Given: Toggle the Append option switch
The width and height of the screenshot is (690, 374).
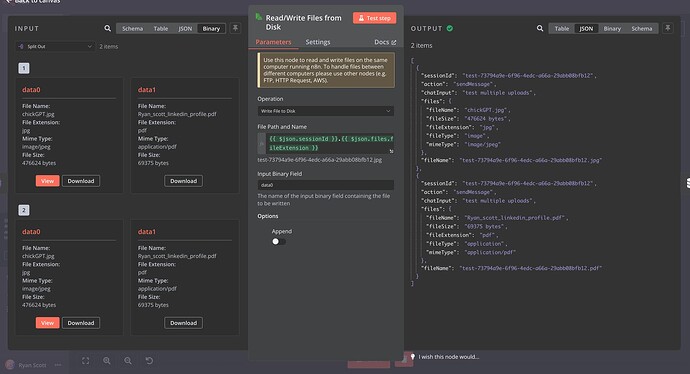Looking at the screenshot, I should [279, 241].
